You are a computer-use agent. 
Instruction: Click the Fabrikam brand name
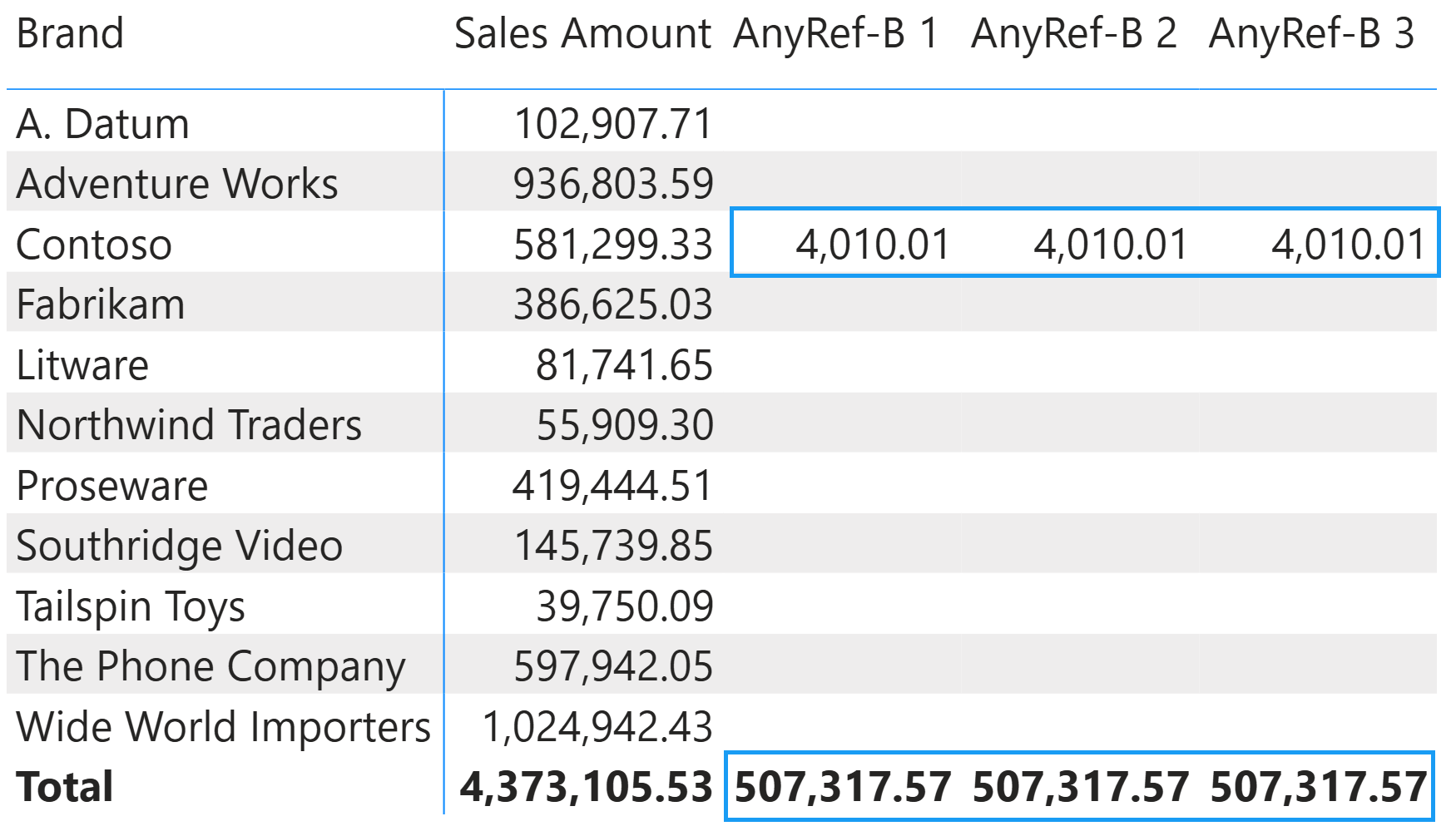[x=100, y=304]
